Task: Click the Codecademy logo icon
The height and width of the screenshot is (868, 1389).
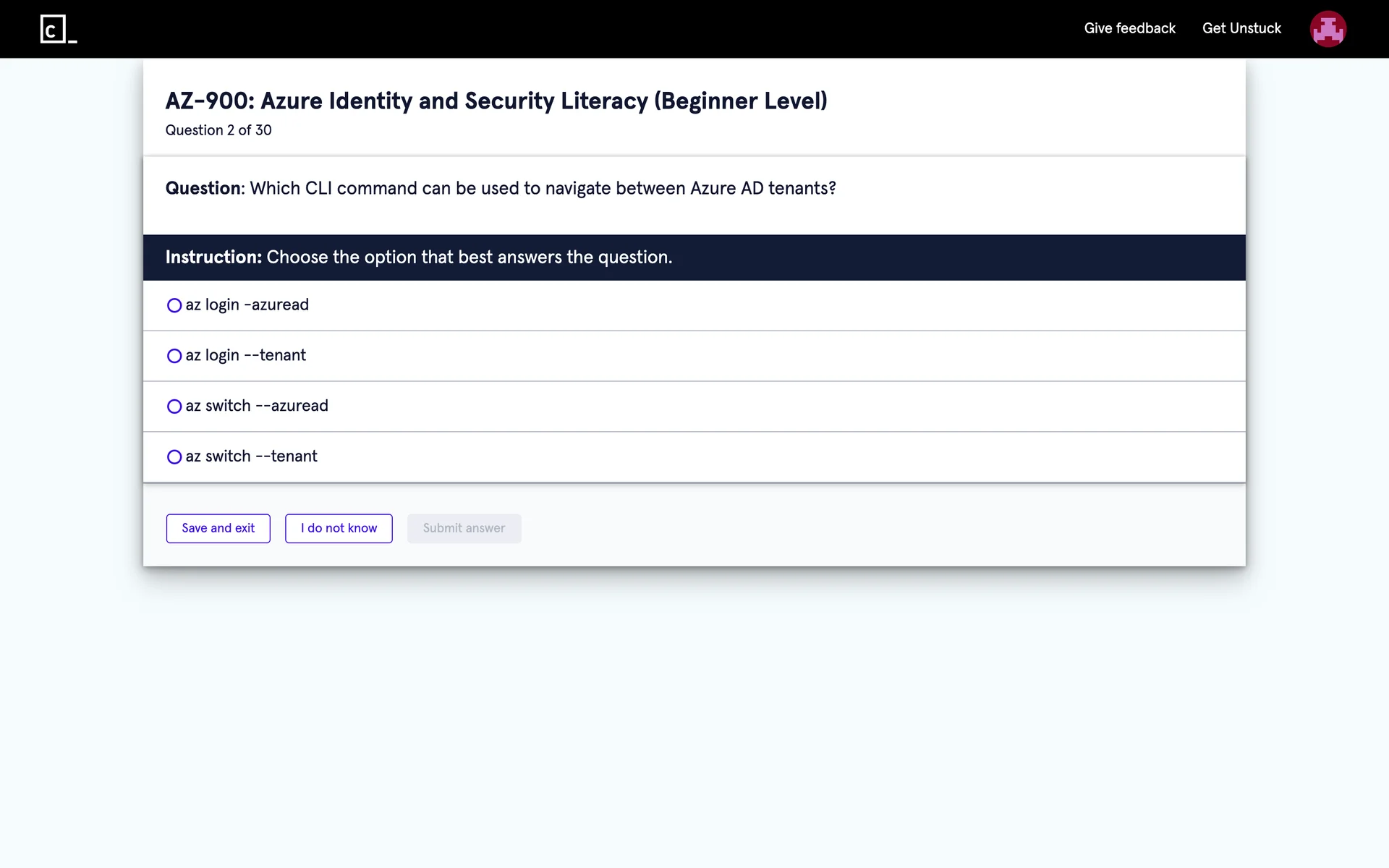Action: [58, 29]
